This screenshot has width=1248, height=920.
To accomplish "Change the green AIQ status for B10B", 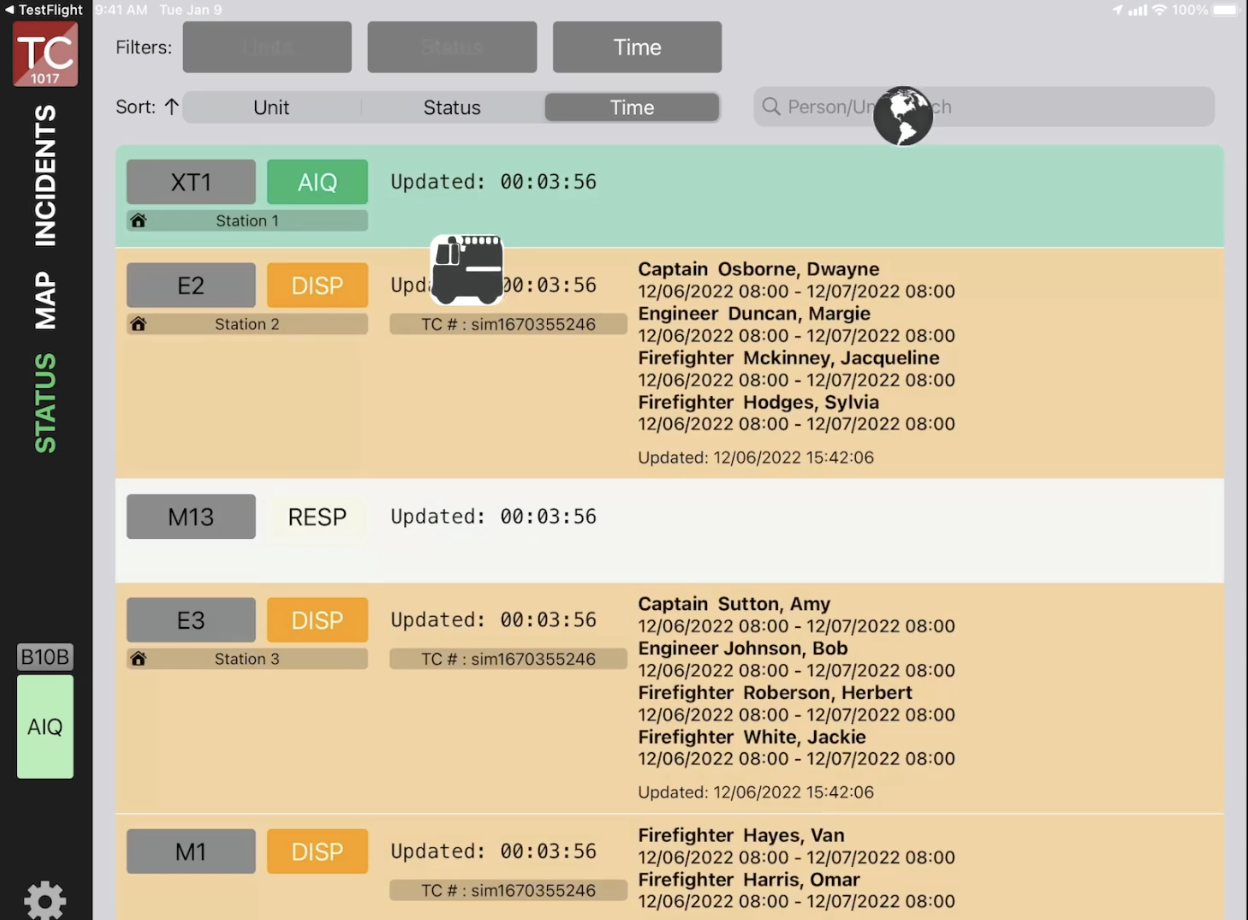I will (45, 727).
